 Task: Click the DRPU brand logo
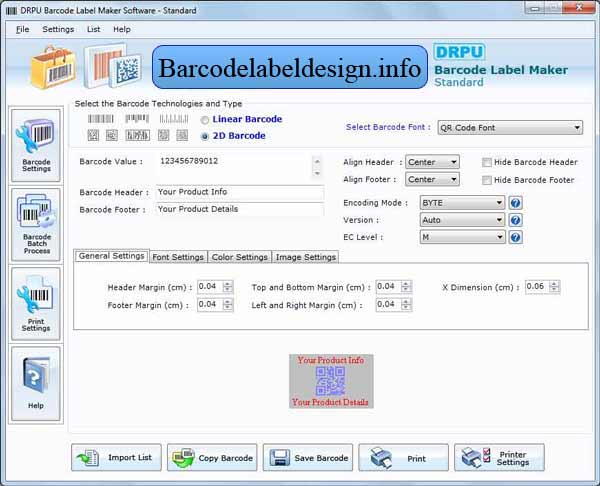(459, 52)
